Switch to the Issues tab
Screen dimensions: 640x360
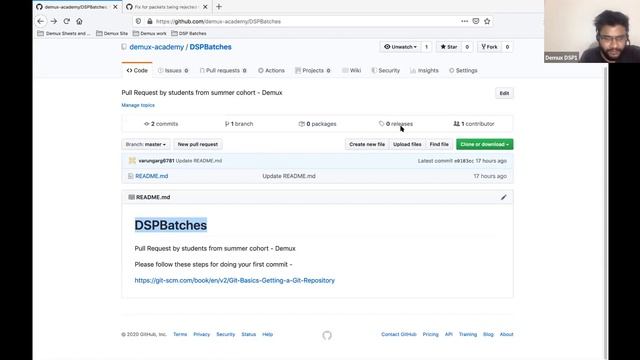click(173, 71)
